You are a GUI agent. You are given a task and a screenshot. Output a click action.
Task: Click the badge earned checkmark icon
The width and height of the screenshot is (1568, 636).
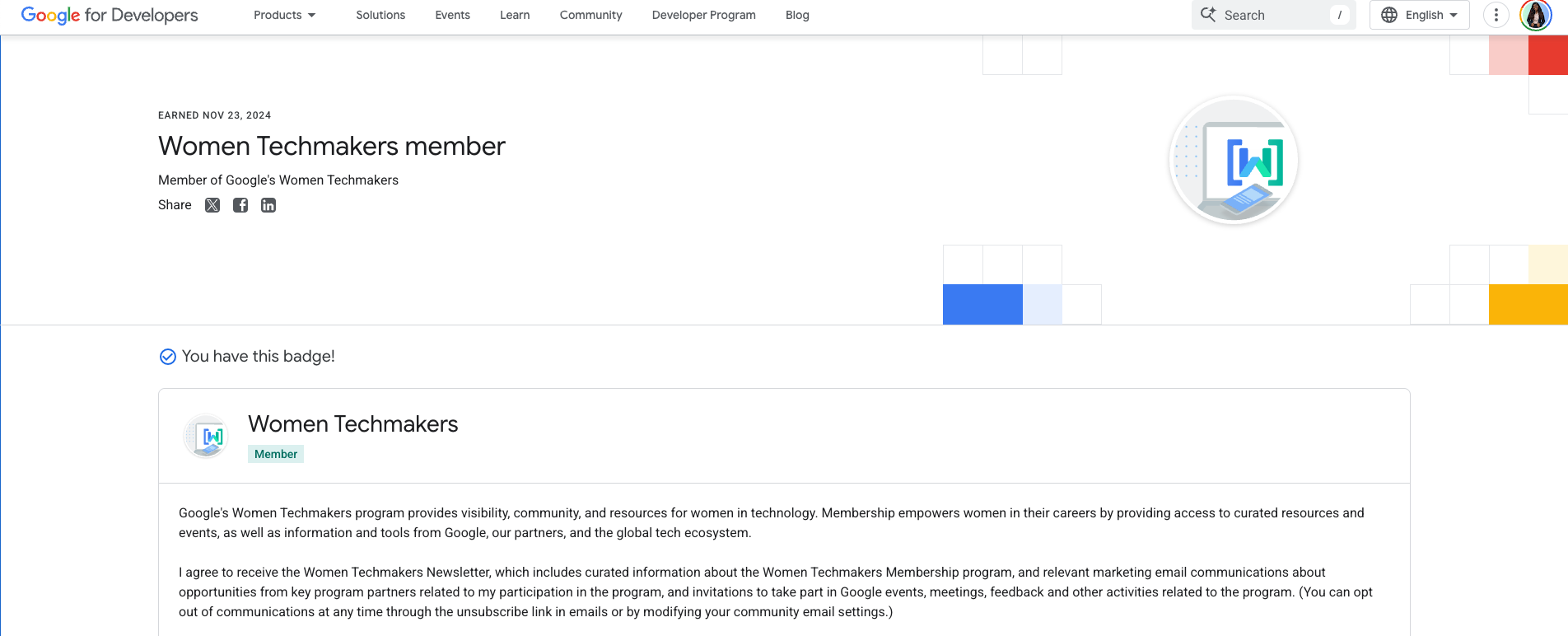click(x=167, y=357)
